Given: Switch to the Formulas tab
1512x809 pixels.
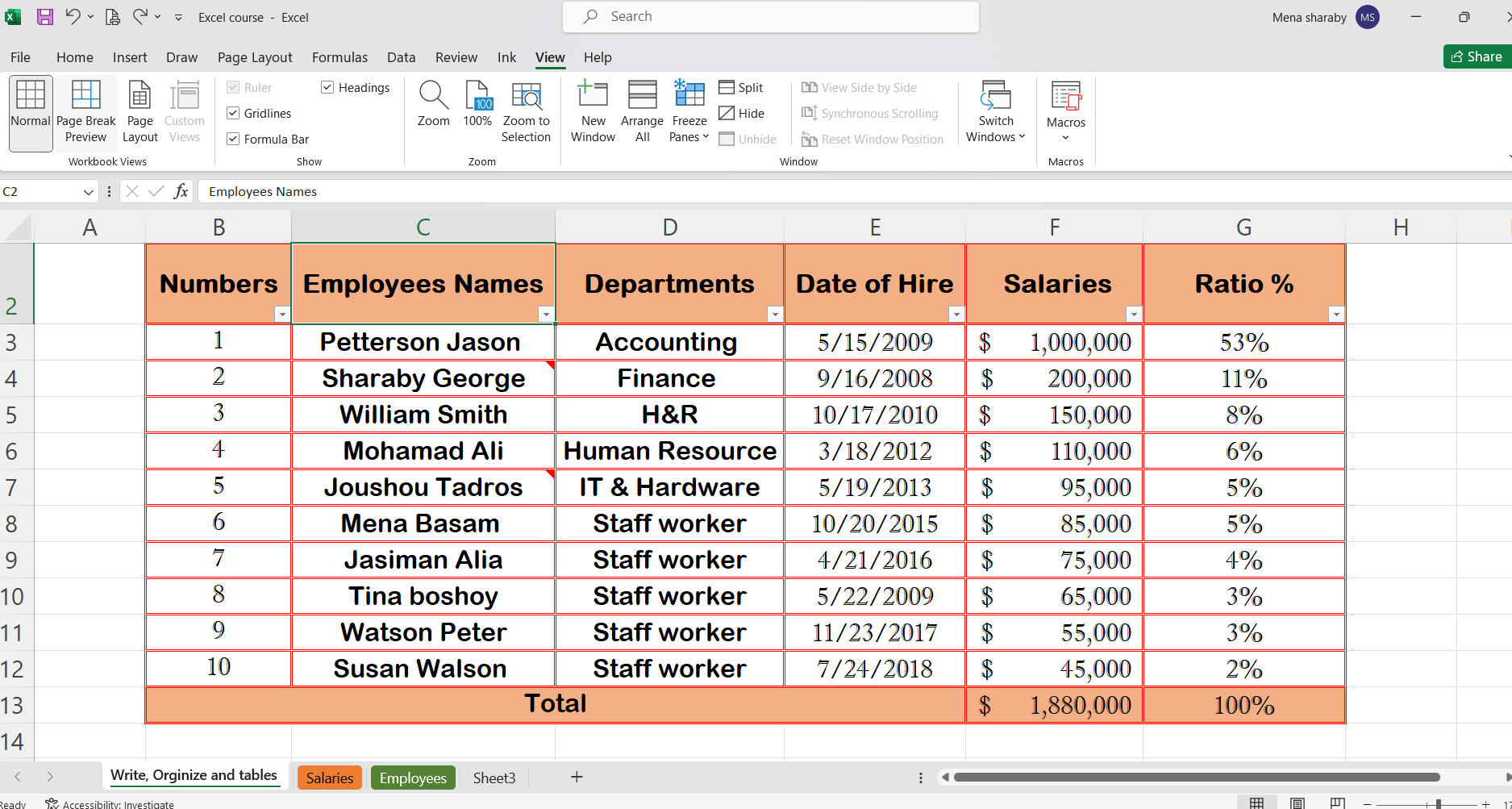Looking at the screenshot, I should click(x=339, y=57).
